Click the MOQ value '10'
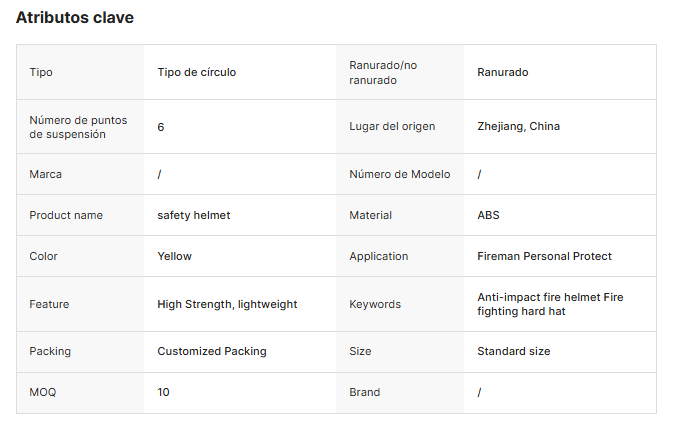The width and height of the screenshot is (697, 427). click(x=163, y=392)
